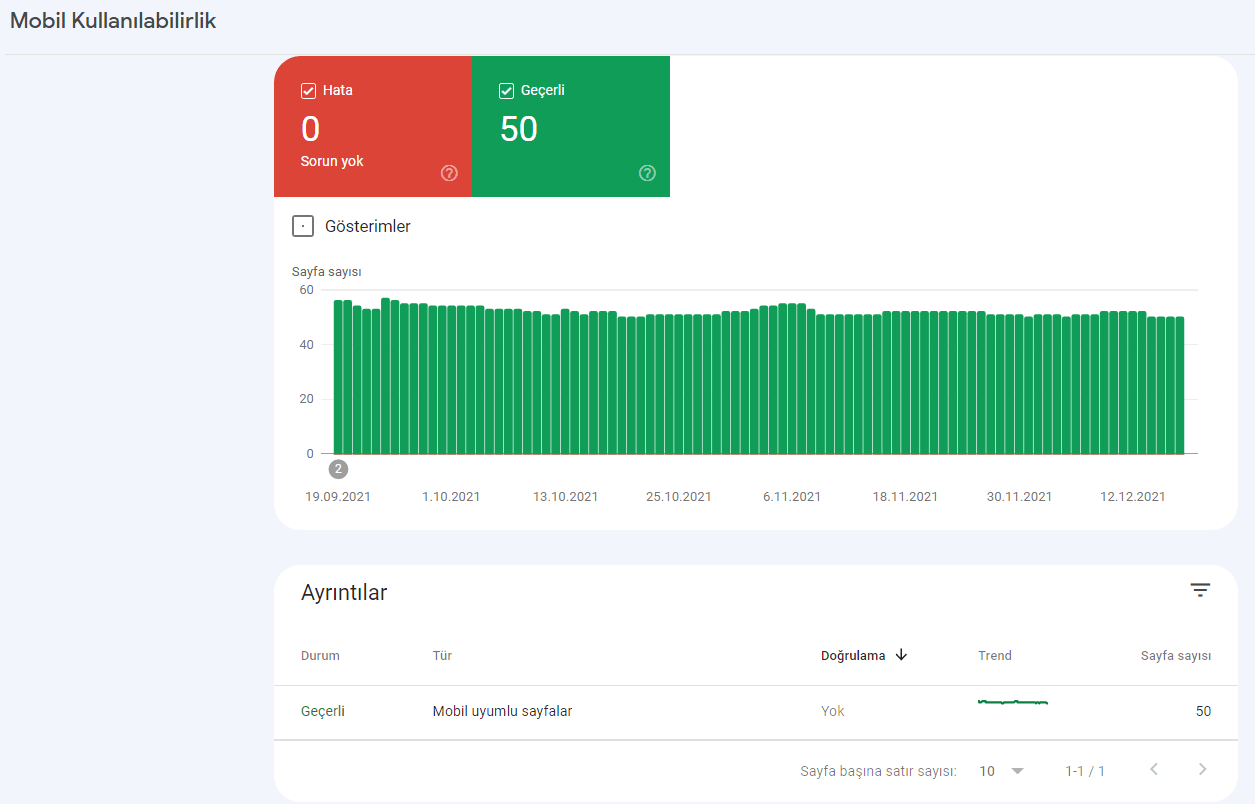Image resolution: width=1255 pixels, height=804 pixels.
Task: Open the filter icon in Ayrıntılar
Action: (x=1200, y=590)
